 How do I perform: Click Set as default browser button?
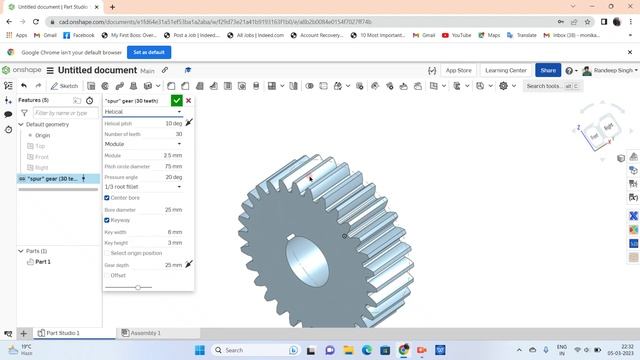(x=149, y=53)
